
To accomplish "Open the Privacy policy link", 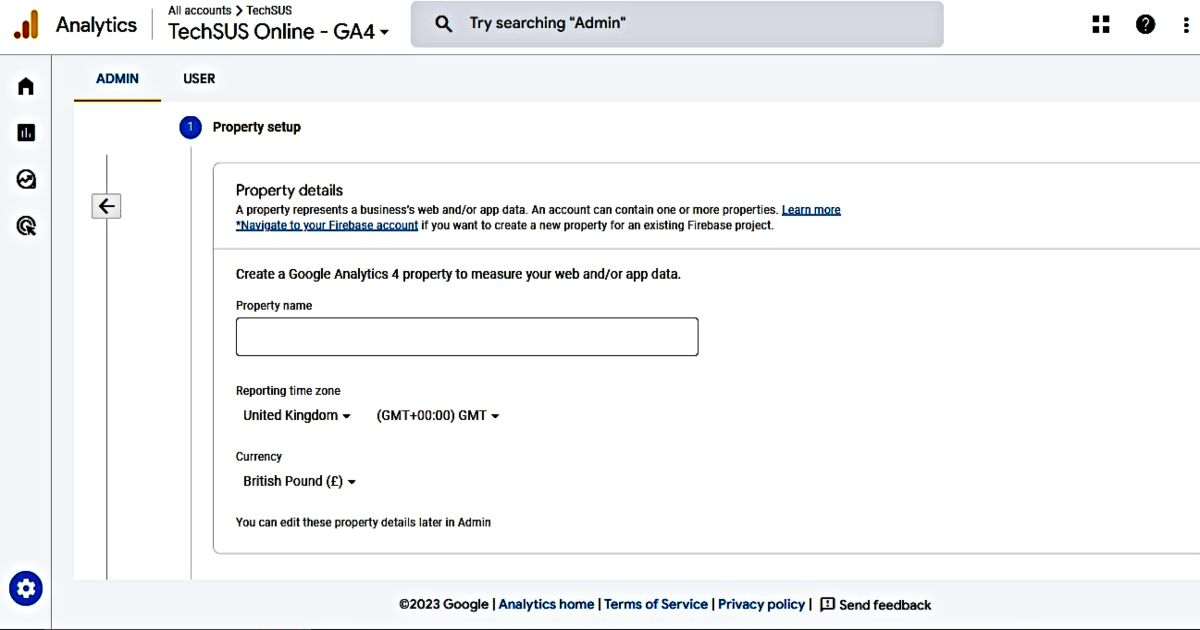I will click(x=761, y=604).
